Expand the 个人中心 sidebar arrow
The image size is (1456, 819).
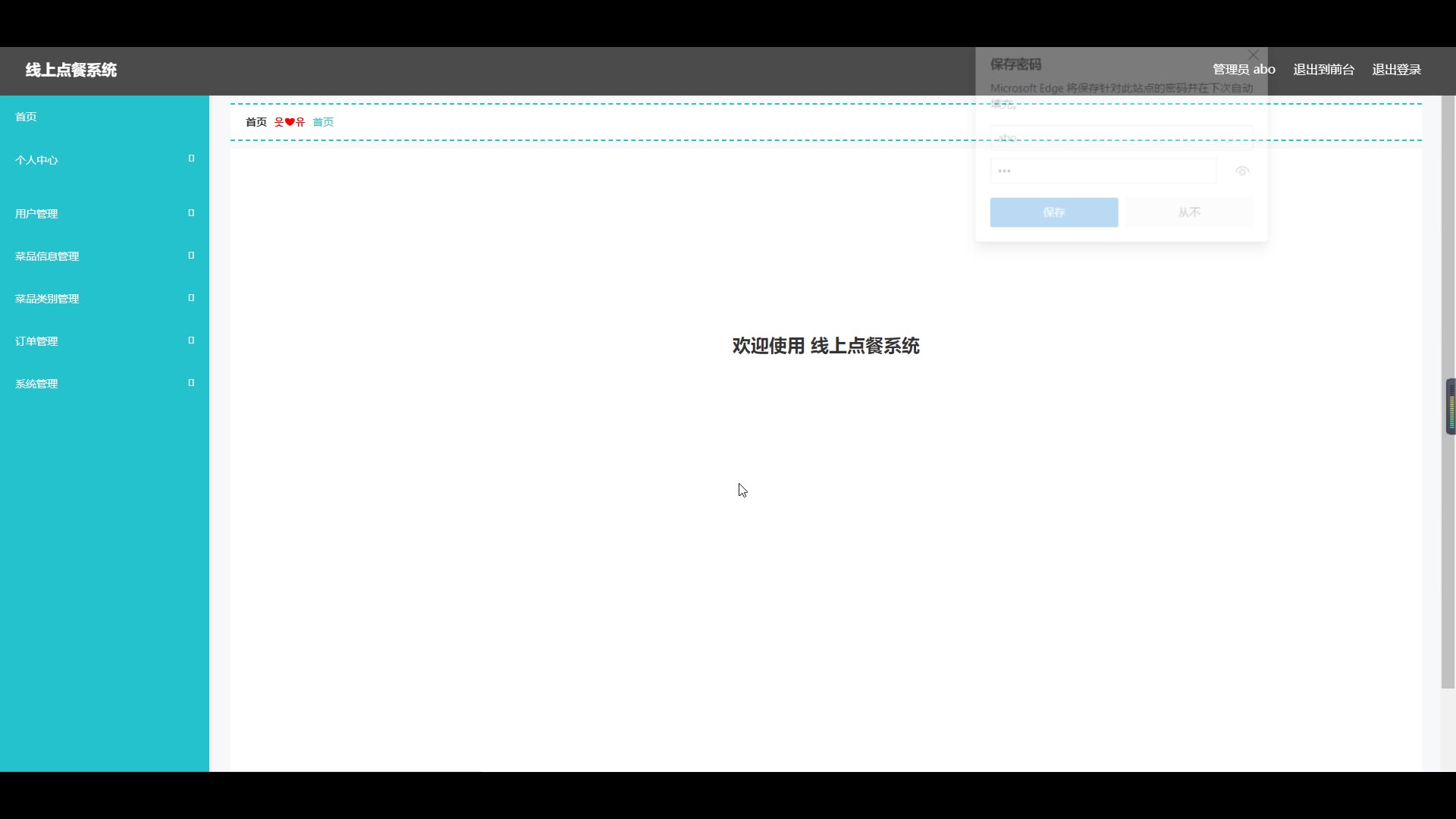pyautogui.click(x=191, y=158)
